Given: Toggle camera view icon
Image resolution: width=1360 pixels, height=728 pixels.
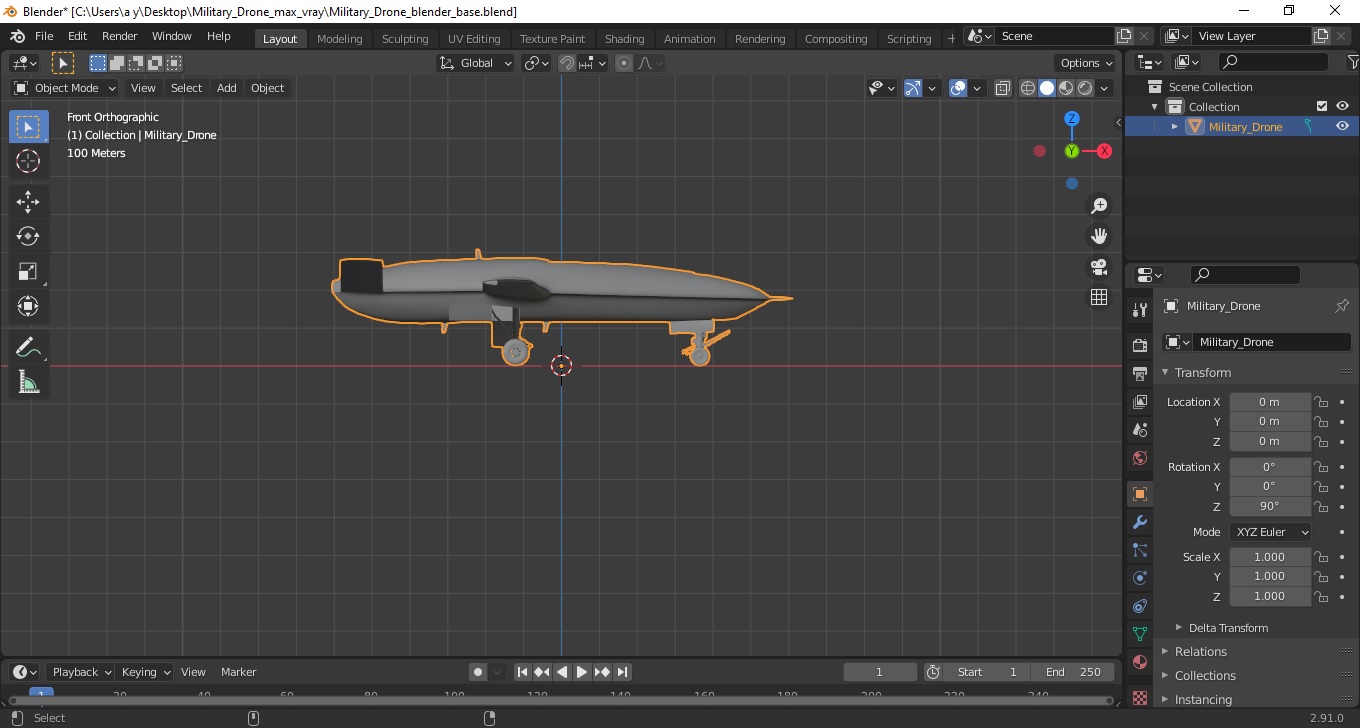Looking at the screenshot, I should pyautogui.click(x=1099, y=267).
